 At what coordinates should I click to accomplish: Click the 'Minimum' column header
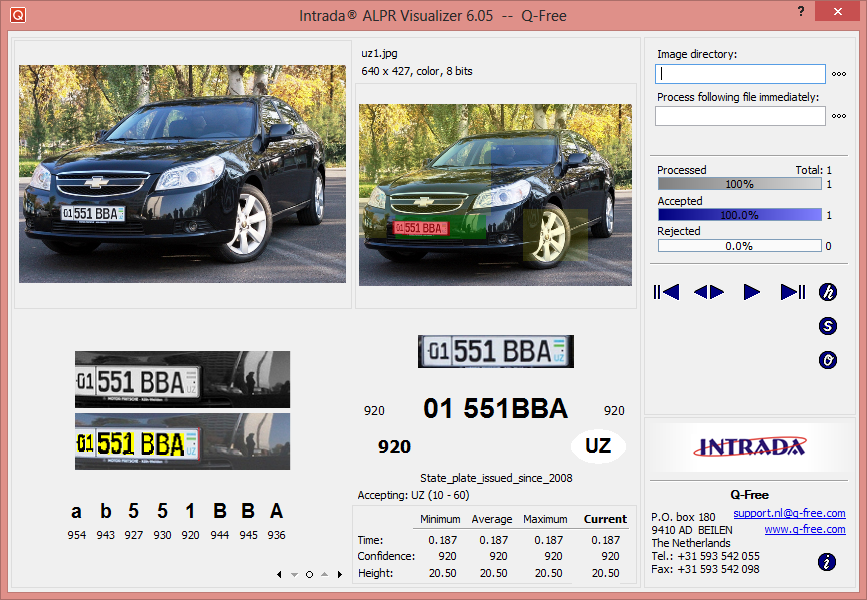click(x=440, y=519)
